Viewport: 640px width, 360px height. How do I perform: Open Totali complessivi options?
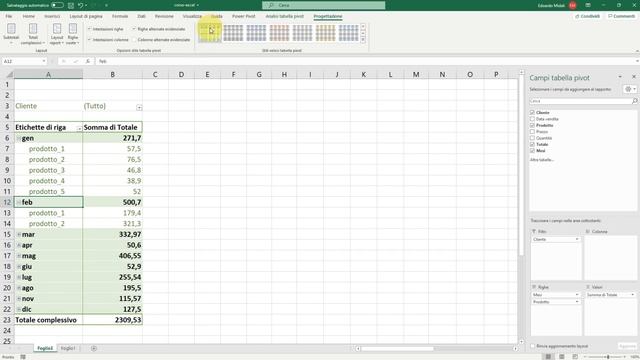click(33, 33)
